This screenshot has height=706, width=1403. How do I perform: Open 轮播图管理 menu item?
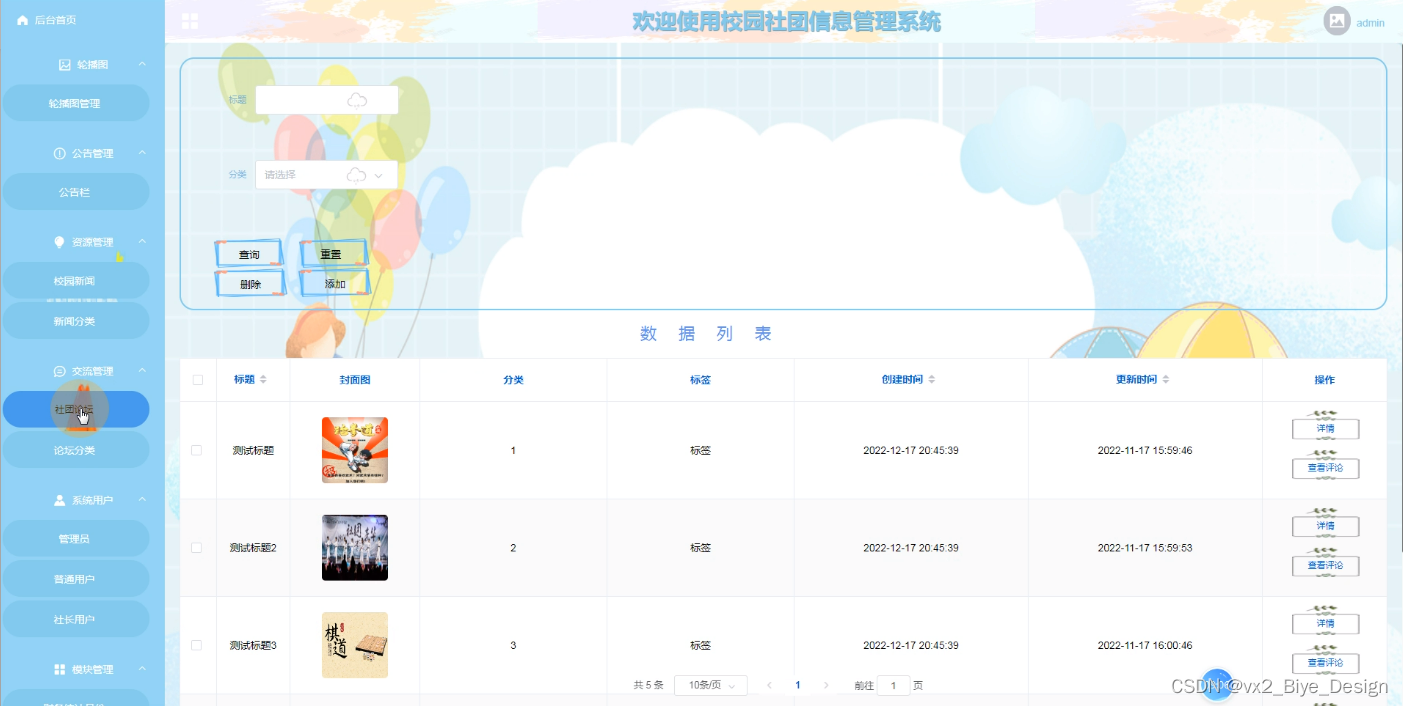tap(75, 103)
